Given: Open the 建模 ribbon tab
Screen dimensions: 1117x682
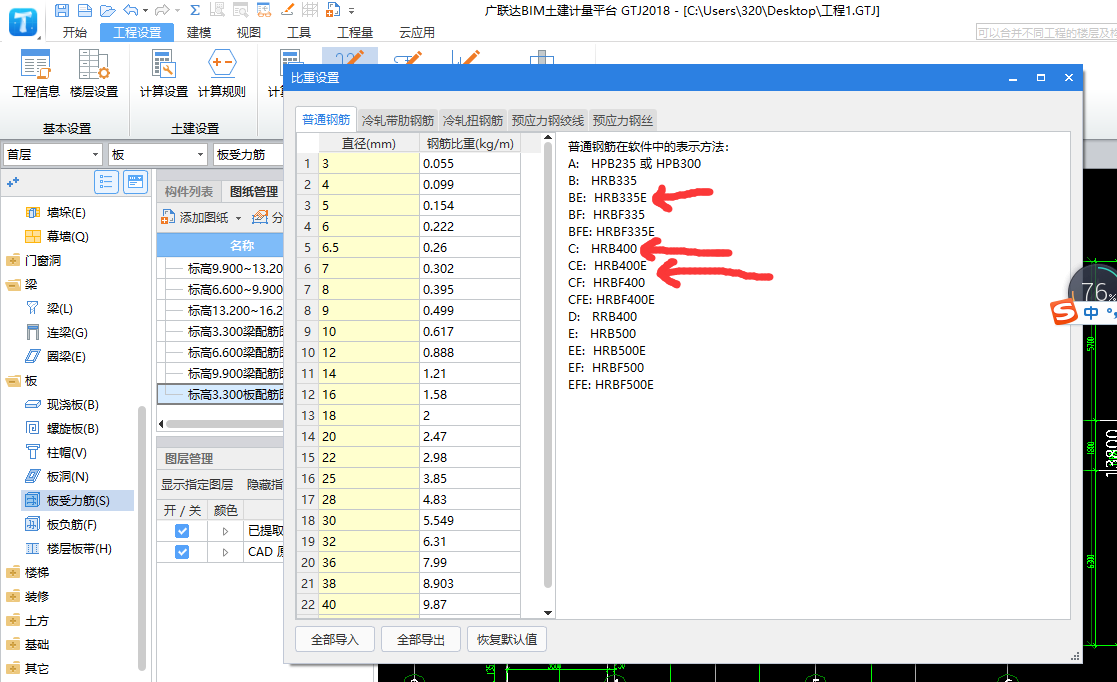Looking at the screenshot, I should point(199,32).
